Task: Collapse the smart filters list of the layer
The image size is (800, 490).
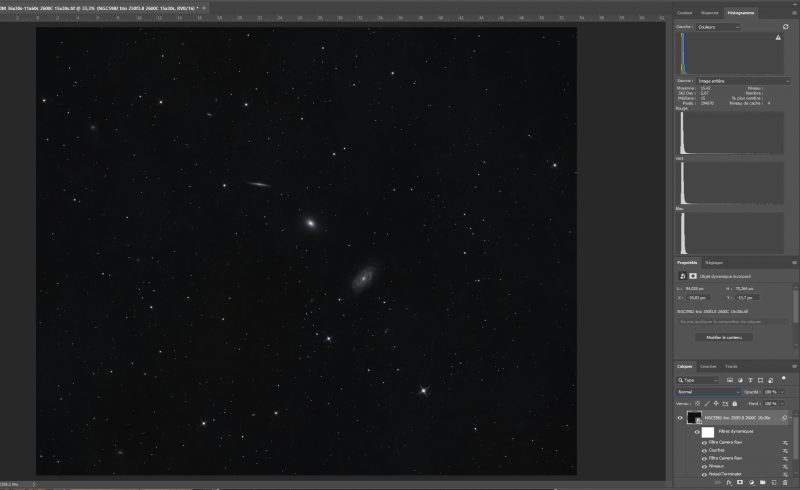Action: coord(790,418)
